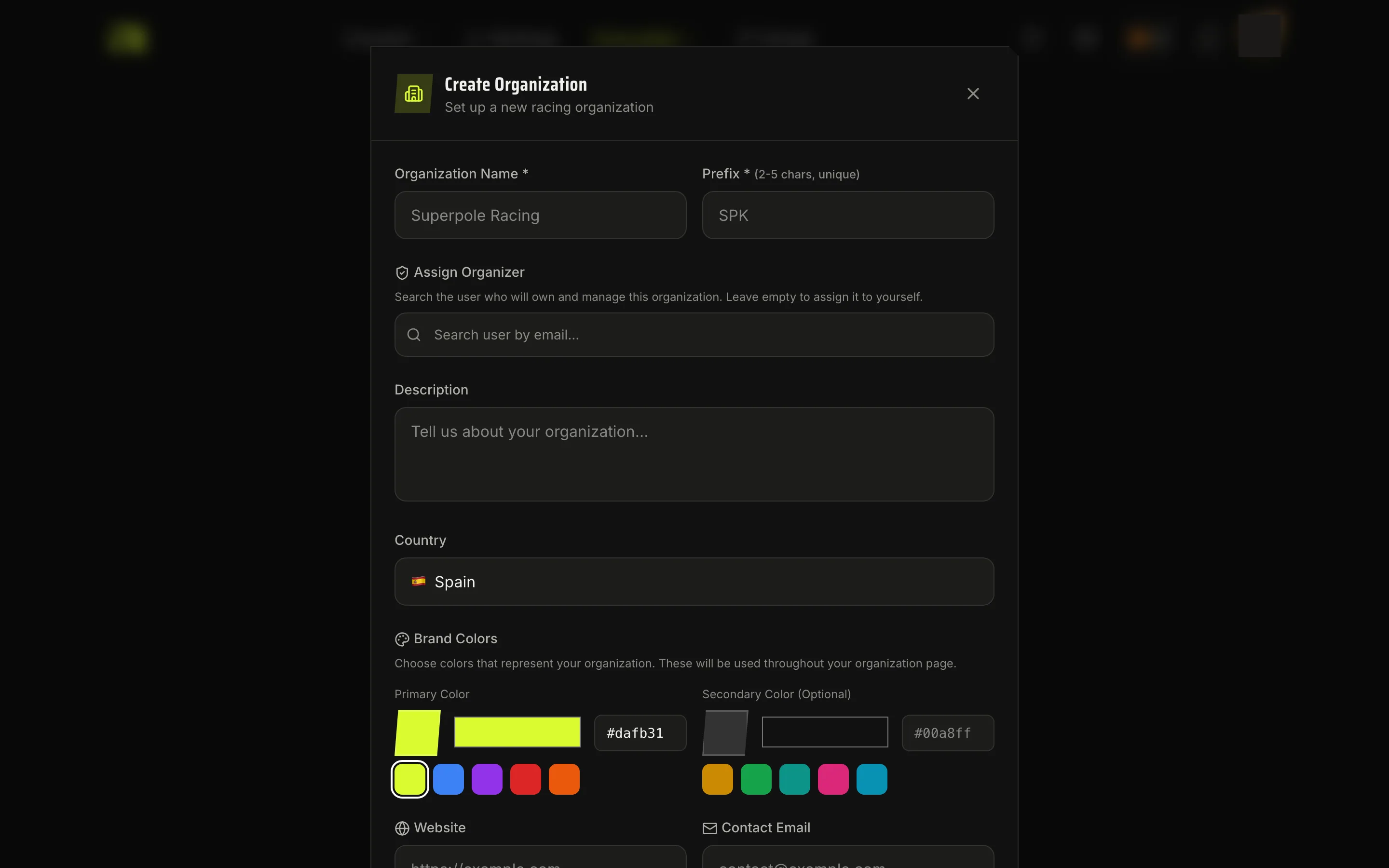Screen dimensions: 1389x868
Task: Select the orange preset color
Action: click(564, 779)
